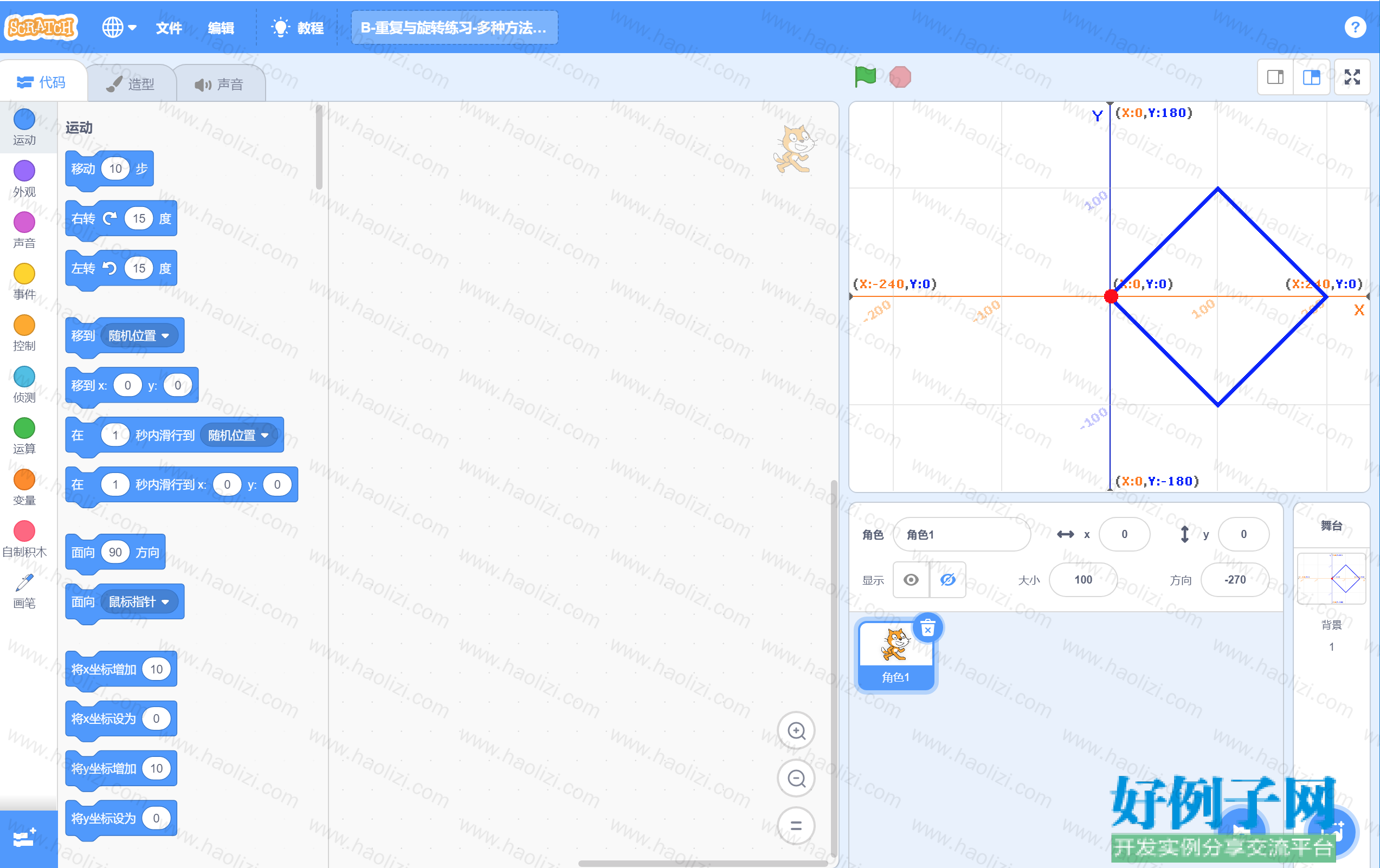Open 鼠标指针 dropdown in 面向 block
1380x868 pixels.
click(139, 601)
